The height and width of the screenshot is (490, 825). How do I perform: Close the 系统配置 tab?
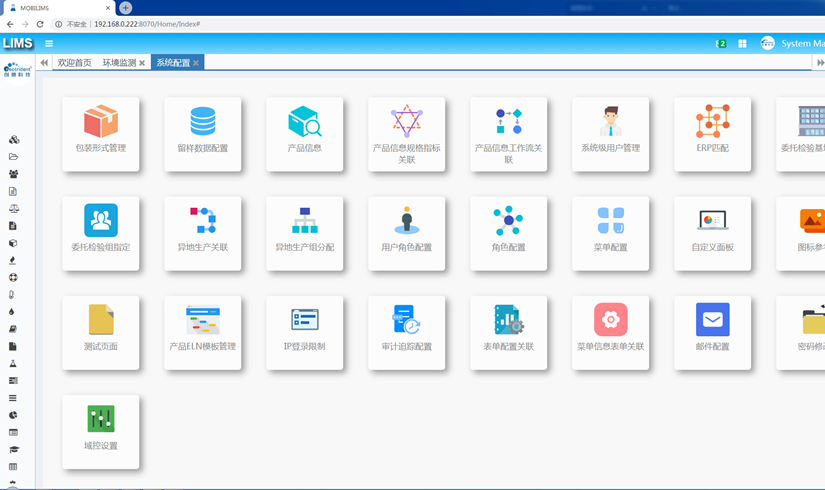coord(196,63)
